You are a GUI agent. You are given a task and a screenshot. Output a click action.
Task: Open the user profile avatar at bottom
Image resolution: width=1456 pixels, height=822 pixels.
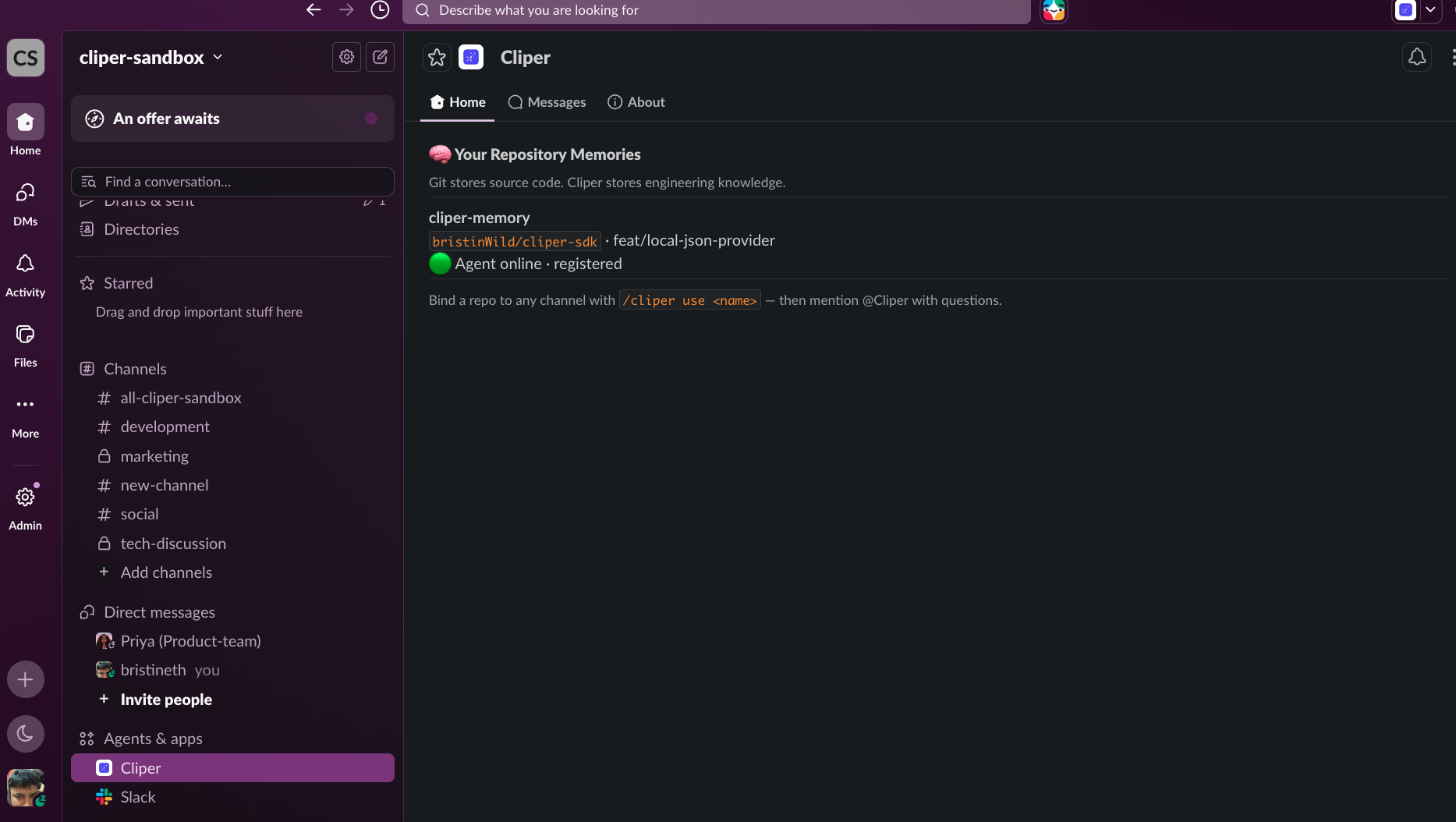[26, 788]
